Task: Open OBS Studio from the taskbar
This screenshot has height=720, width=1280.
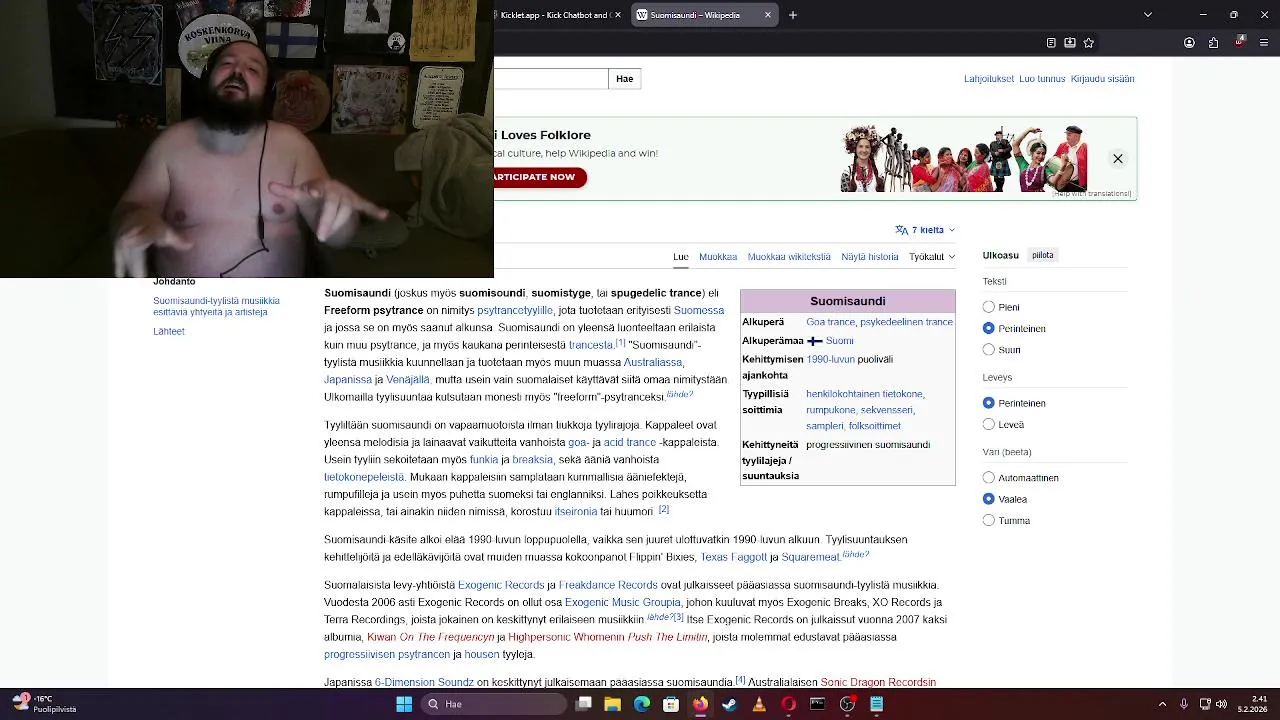Action: pyautogui.click(x=847, y=704)
